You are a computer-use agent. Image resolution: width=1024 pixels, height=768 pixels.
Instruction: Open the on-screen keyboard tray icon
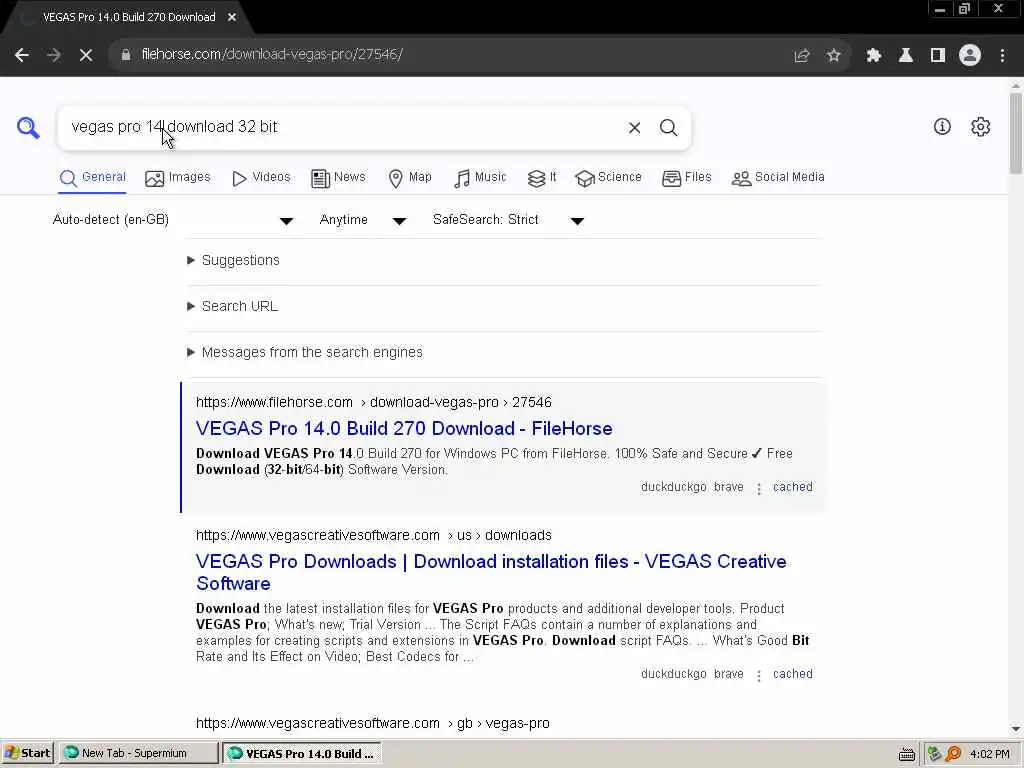(906, 754)
